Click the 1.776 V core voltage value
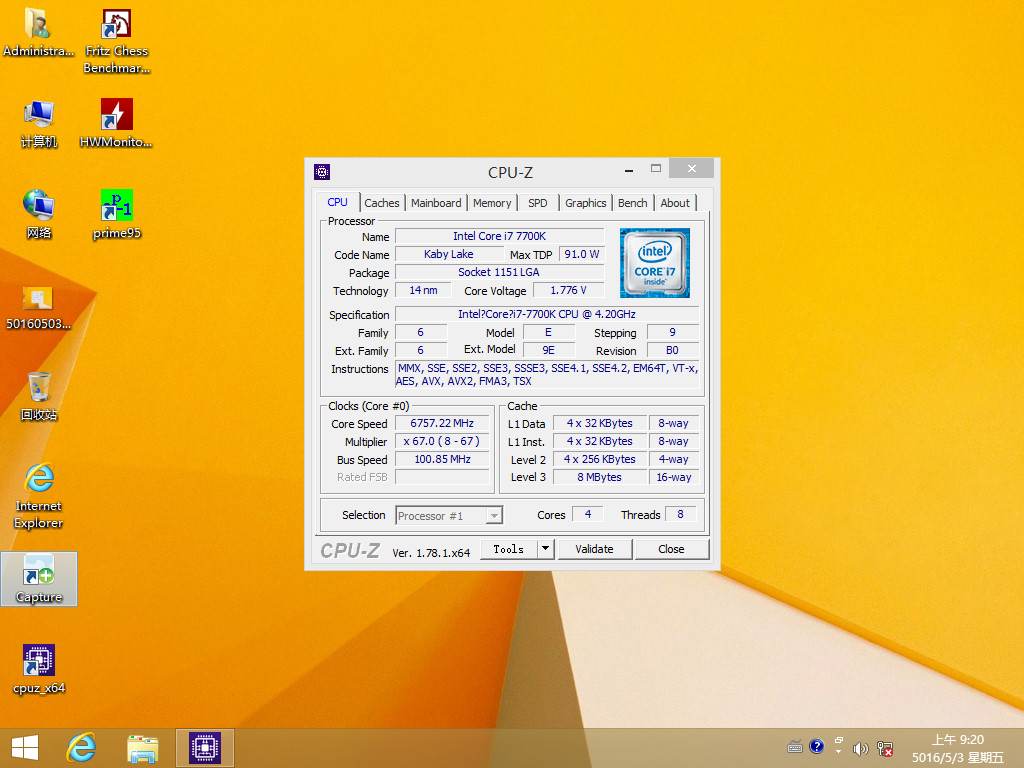This screenshot has width=1024, height=768. 568,290
